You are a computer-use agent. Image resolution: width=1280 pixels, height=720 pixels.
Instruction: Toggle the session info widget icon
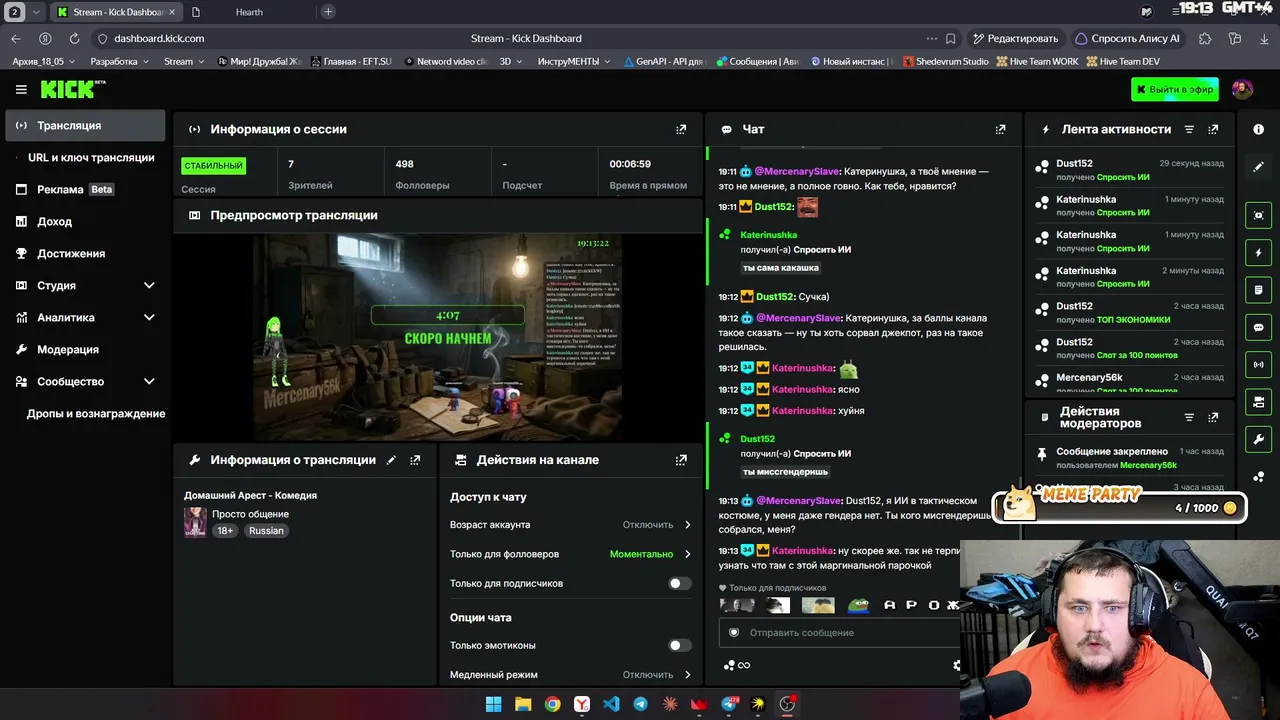(x=1258, y=402)
